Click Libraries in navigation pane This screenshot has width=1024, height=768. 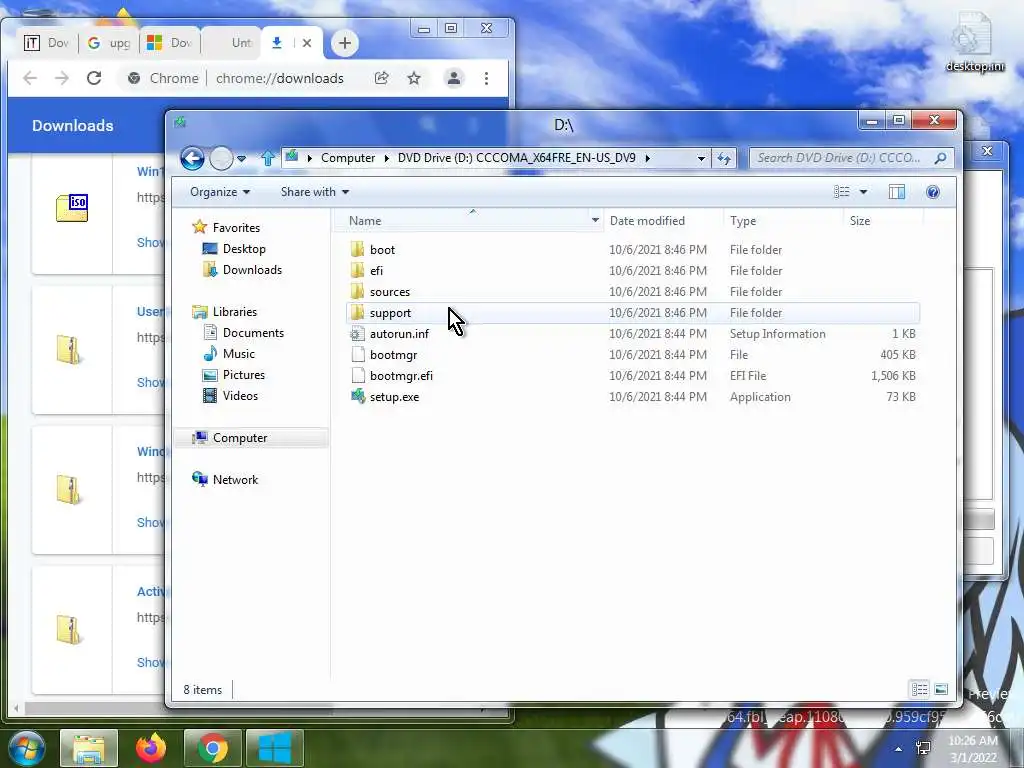[234, 312]
